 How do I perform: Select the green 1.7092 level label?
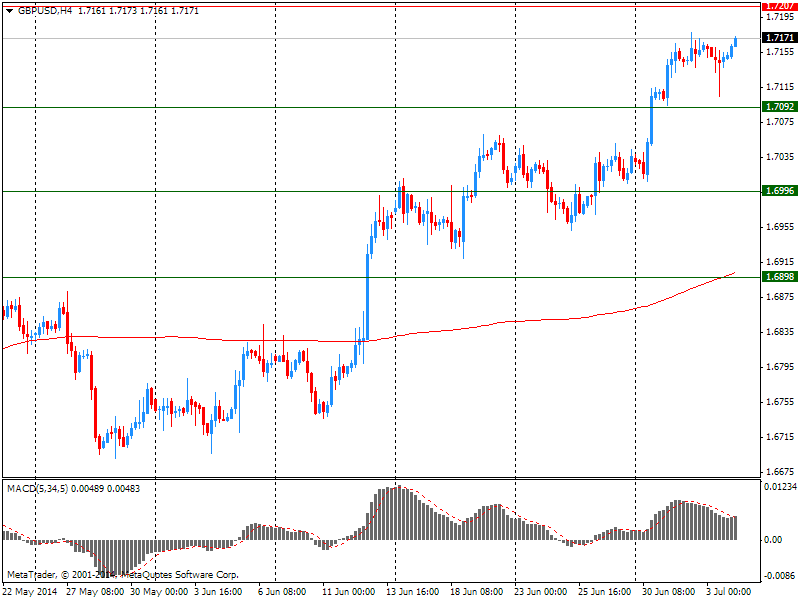(x=780, y=107)
